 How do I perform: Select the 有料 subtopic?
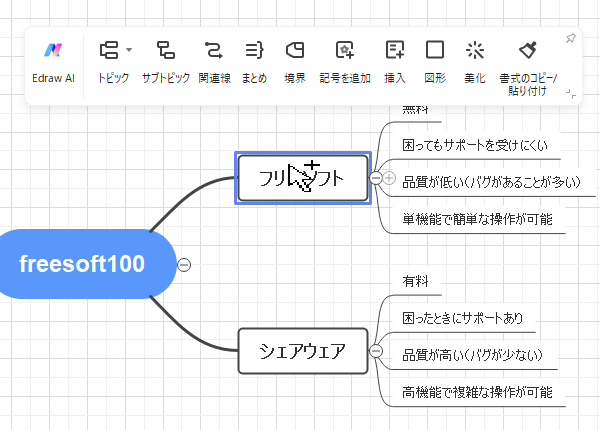416,282
